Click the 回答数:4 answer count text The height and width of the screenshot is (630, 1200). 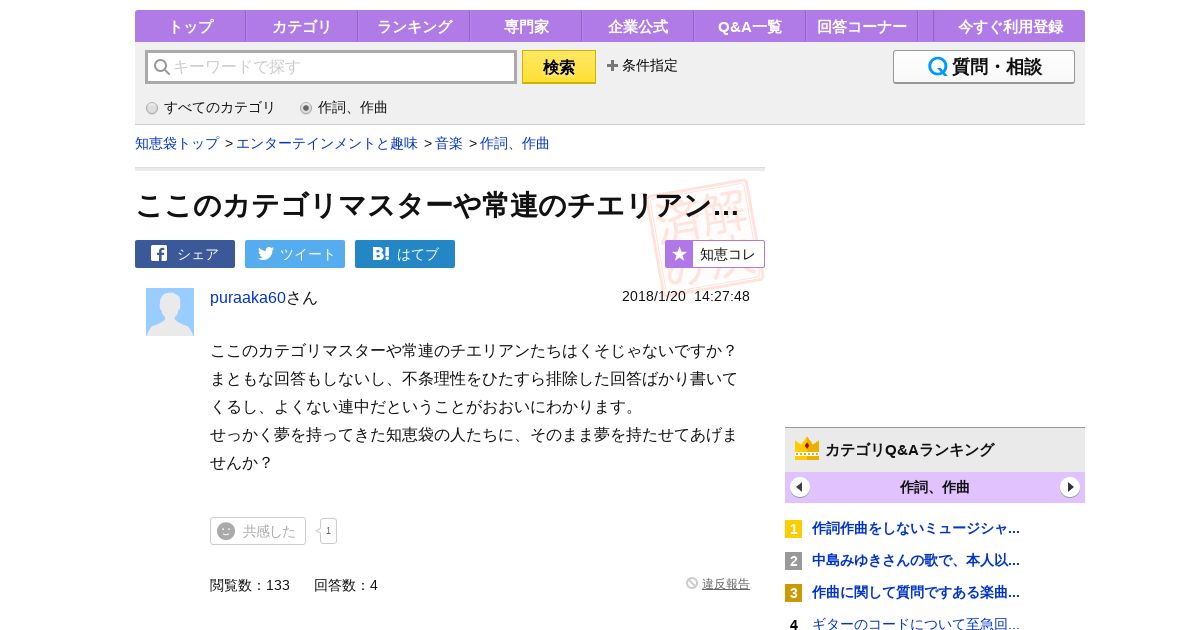(x=346, y=585)
